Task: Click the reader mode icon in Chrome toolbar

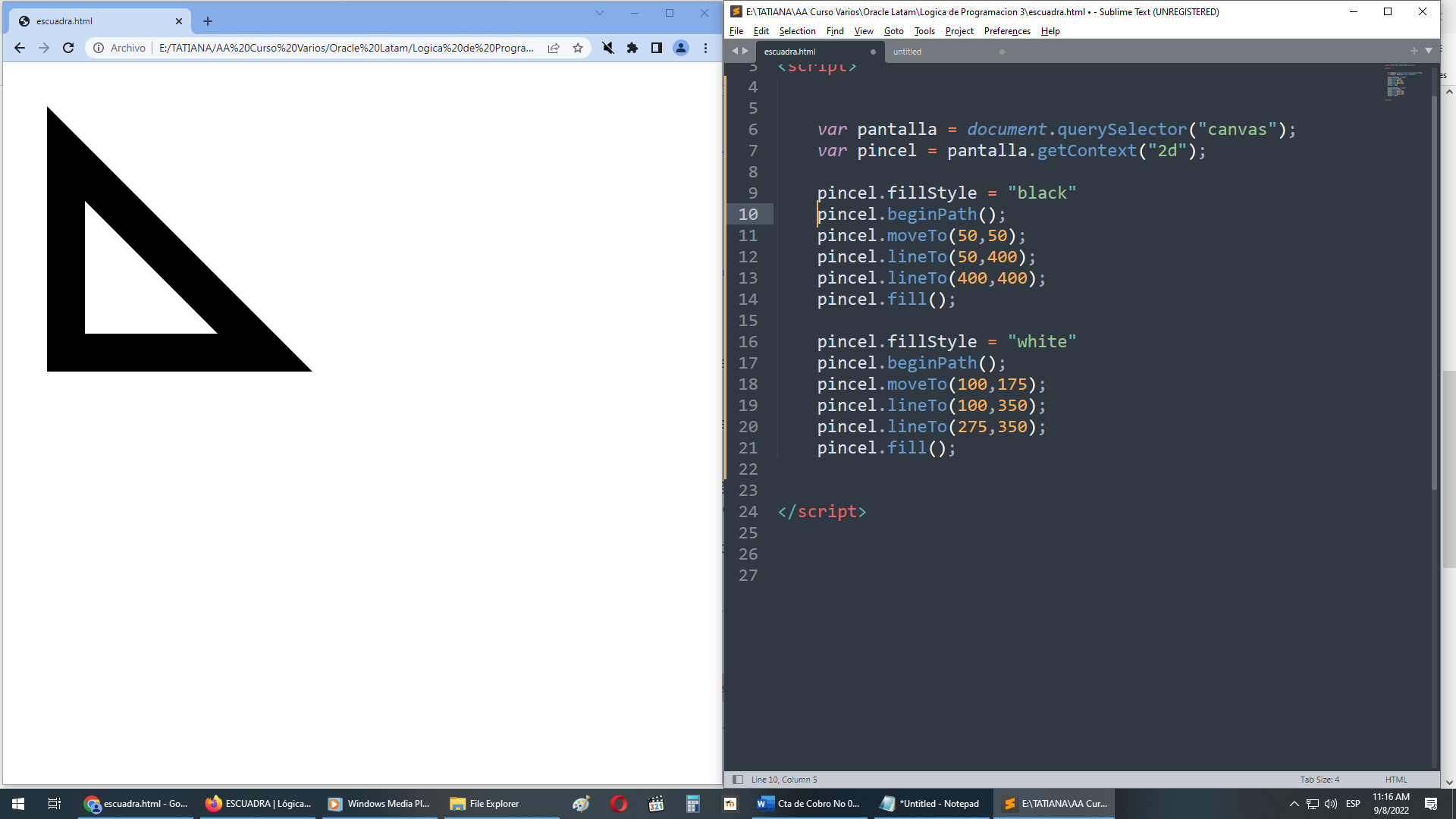Action: point(658,47)
